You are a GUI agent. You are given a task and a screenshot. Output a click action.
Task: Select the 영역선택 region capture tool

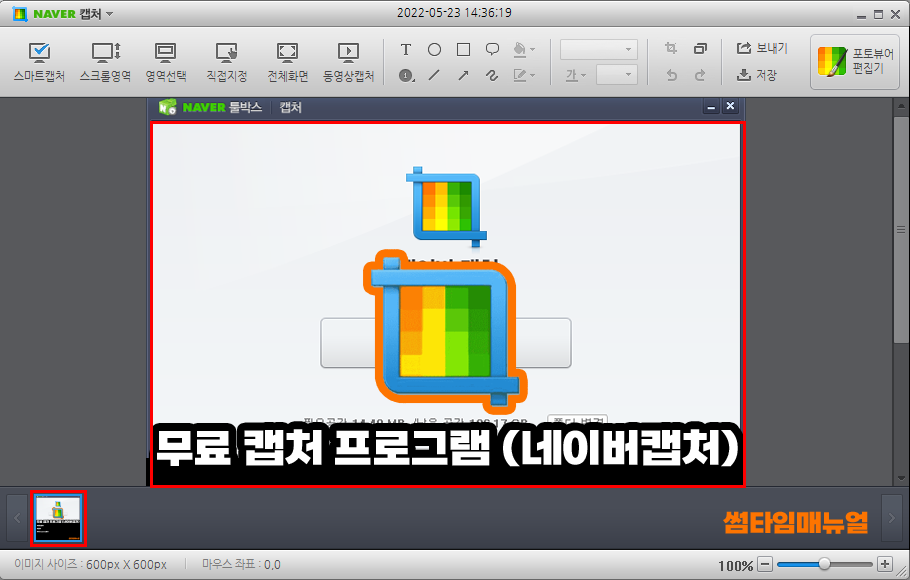coord(166,62)
